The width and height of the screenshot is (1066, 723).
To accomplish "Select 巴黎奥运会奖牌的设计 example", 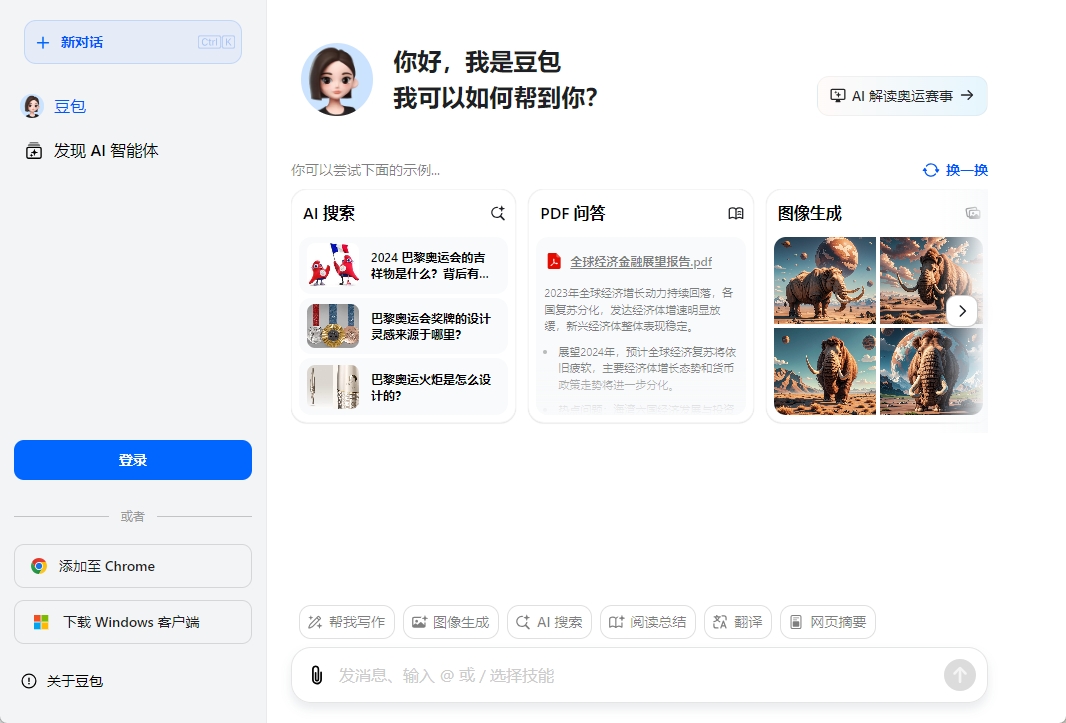I will [x=404, y=326].
